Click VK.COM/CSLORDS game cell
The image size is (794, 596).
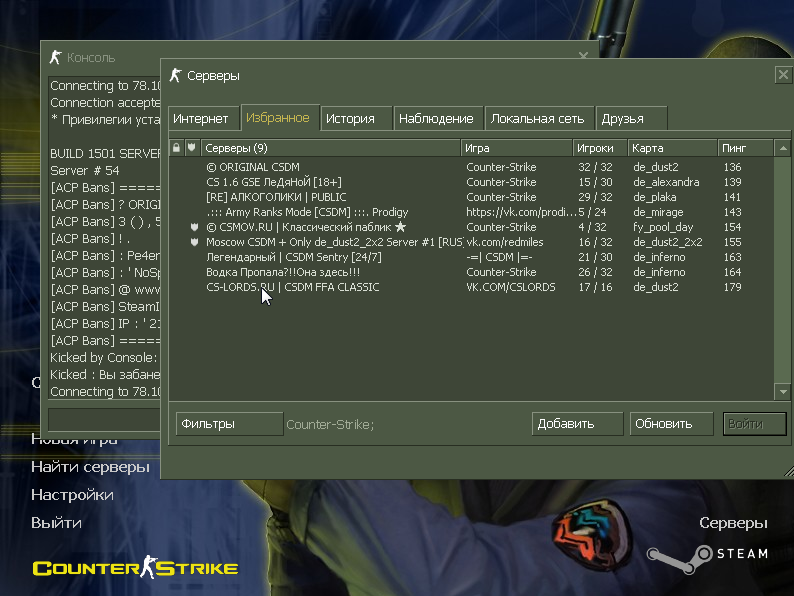510,287
